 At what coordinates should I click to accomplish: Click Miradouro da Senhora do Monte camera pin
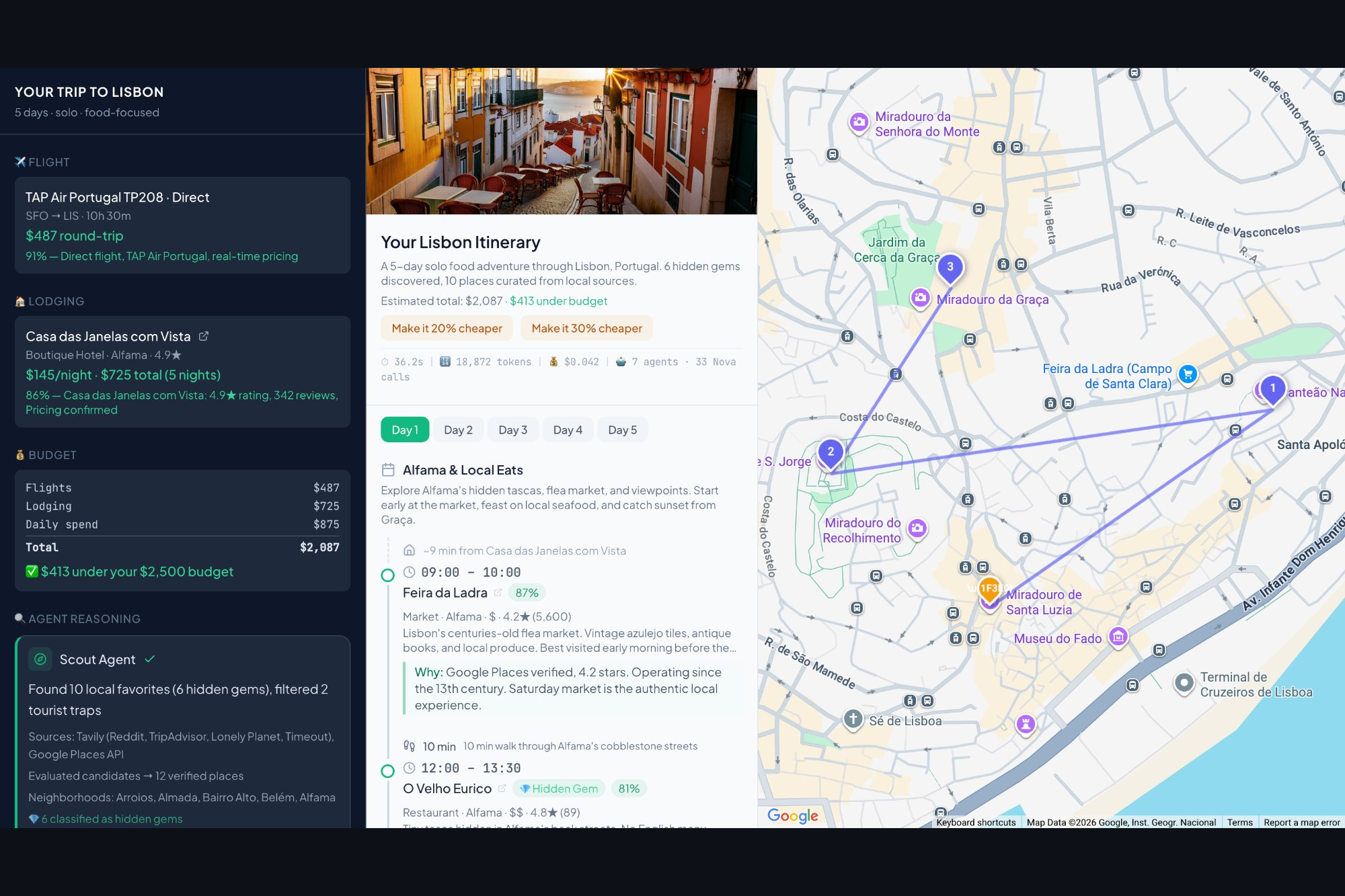(x=859, y=122)
